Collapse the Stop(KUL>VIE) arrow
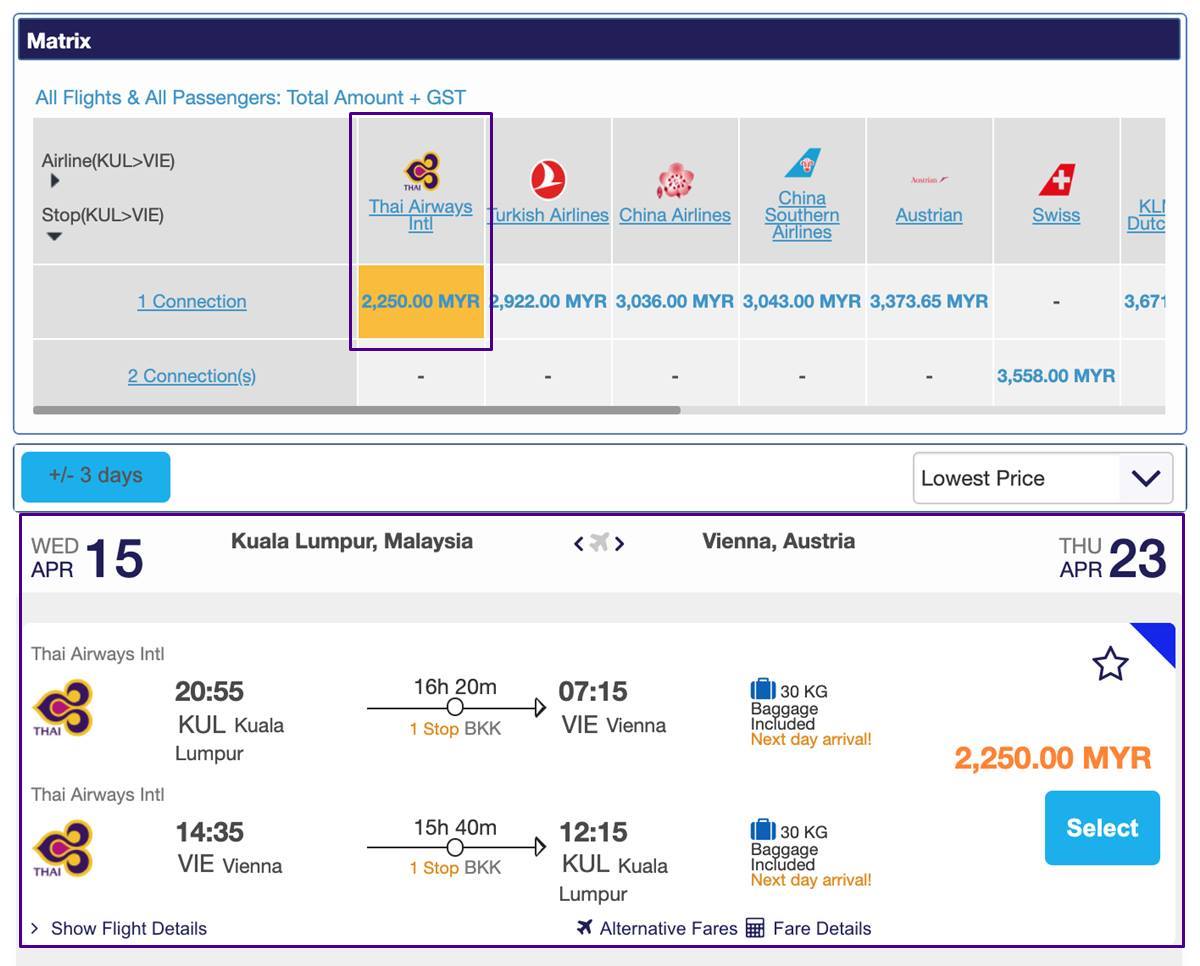This screenshot has height=966, width=1200. pyautogui.click(x=54, y=236)
